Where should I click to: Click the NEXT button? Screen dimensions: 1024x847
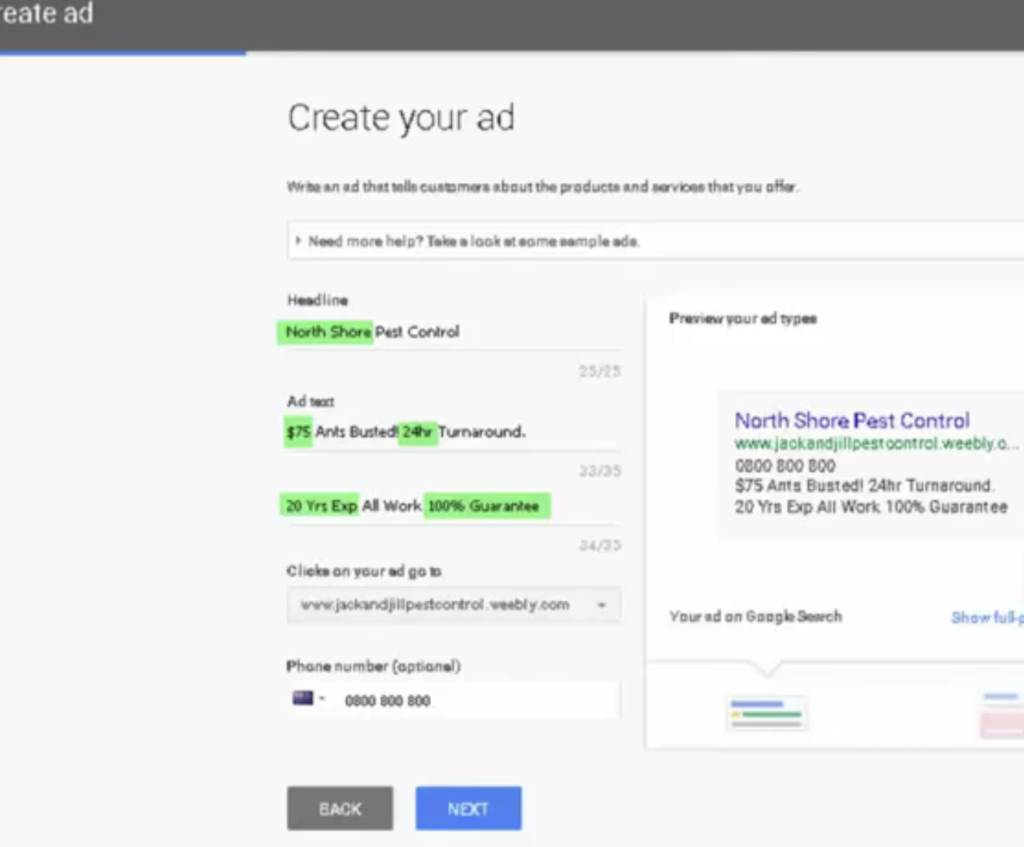(x=468, y=808)
